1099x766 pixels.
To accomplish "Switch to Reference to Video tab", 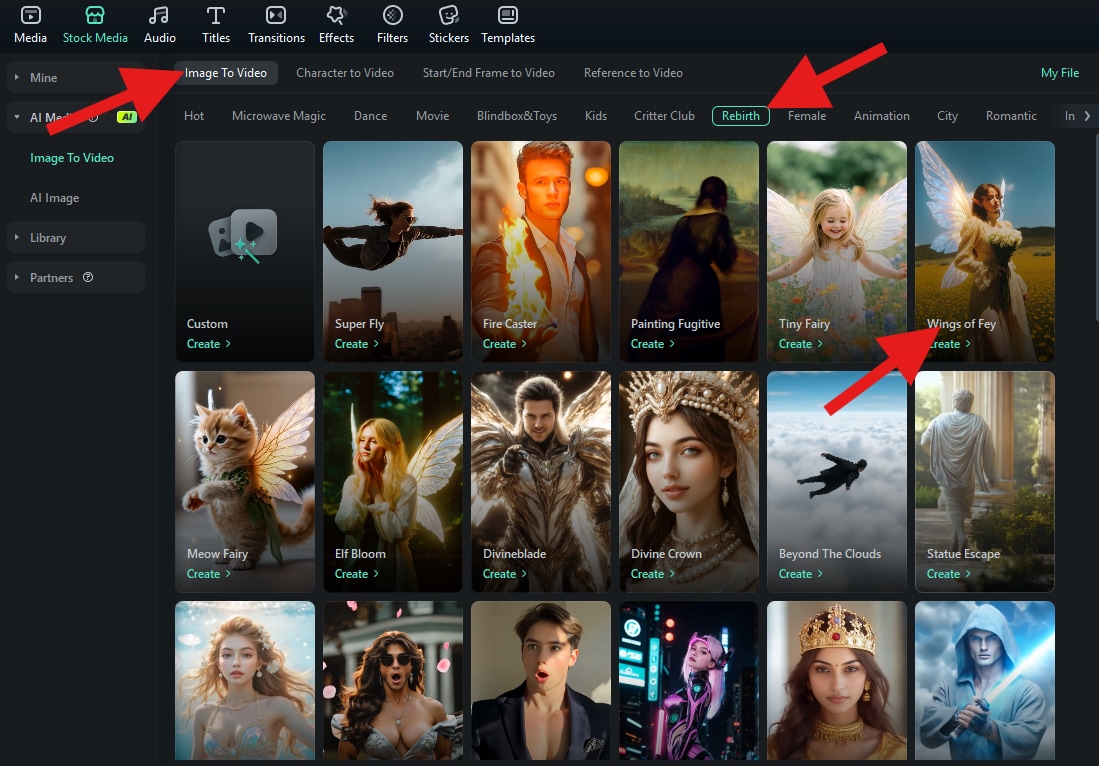I will pos(633,73).
